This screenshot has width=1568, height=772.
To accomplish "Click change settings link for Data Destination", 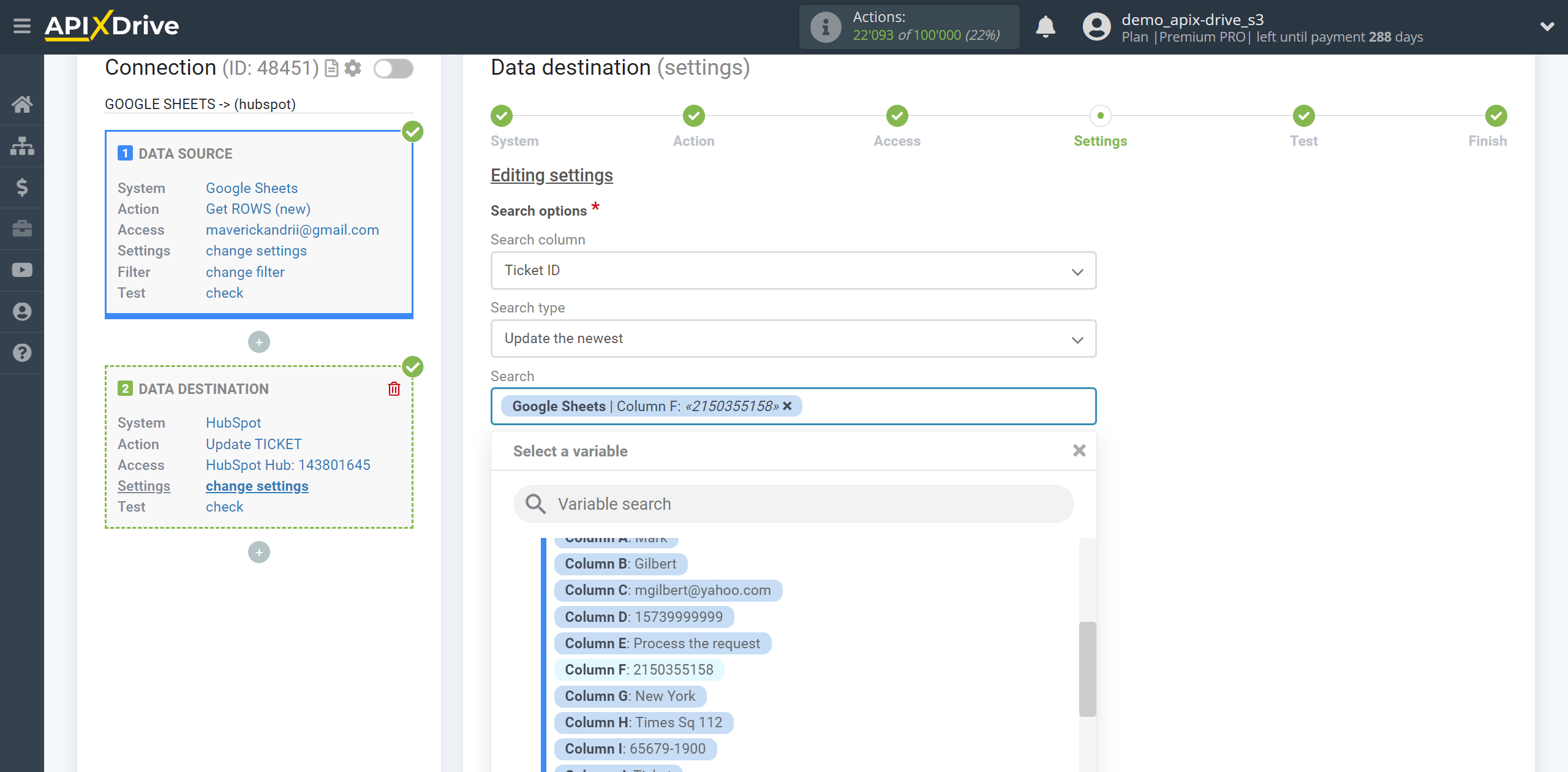I will pos(256,486).
